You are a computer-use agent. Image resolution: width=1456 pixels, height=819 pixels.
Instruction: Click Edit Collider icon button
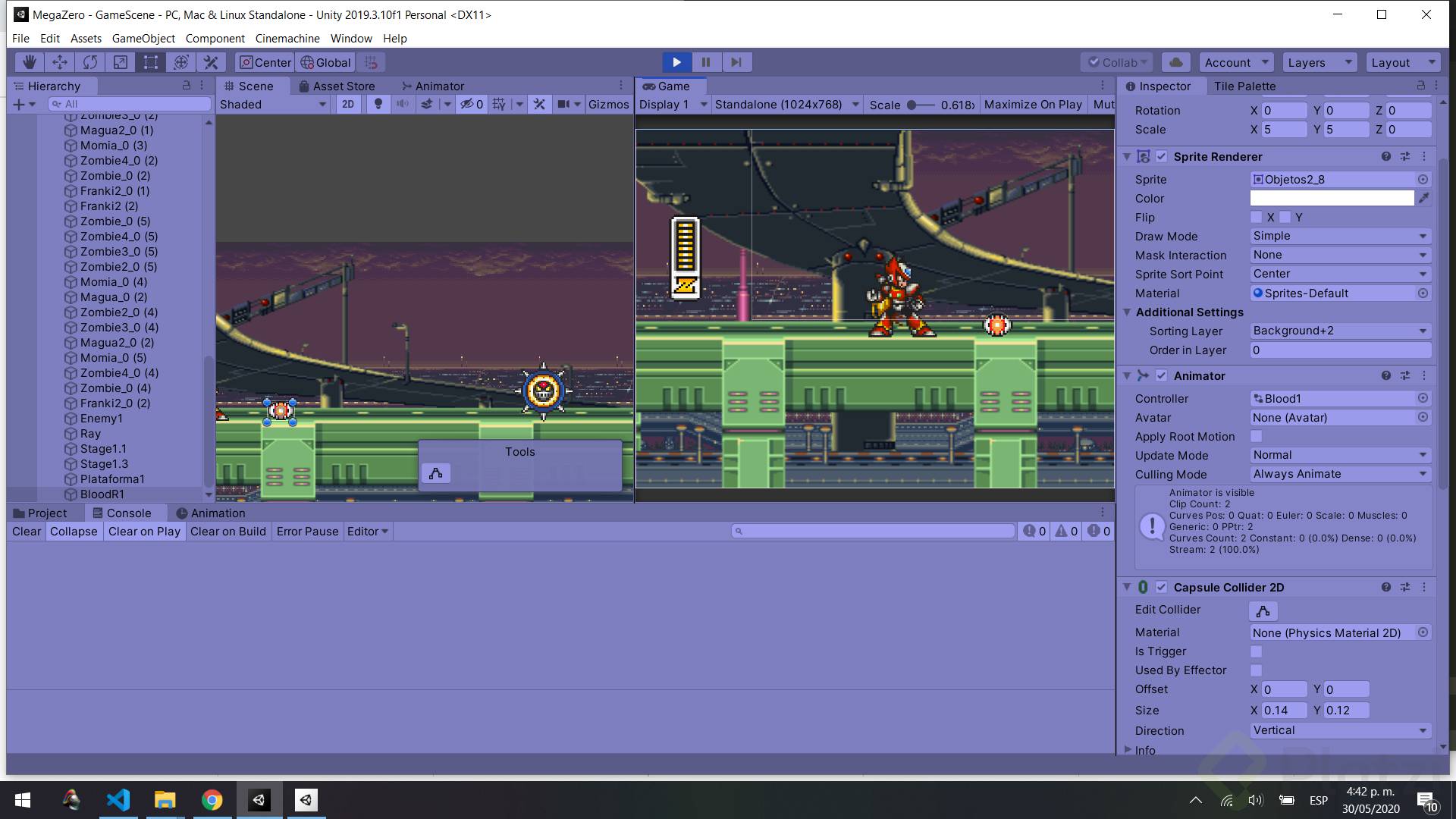(x=1263, y=610)
